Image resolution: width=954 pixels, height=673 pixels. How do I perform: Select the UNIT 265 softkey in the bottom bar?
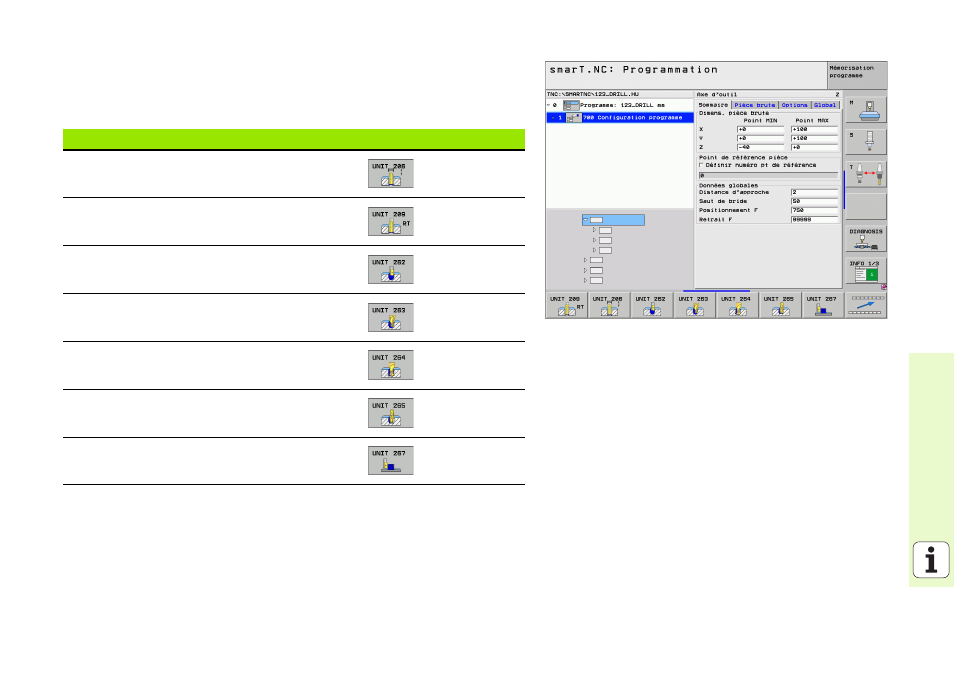point(779,305)
